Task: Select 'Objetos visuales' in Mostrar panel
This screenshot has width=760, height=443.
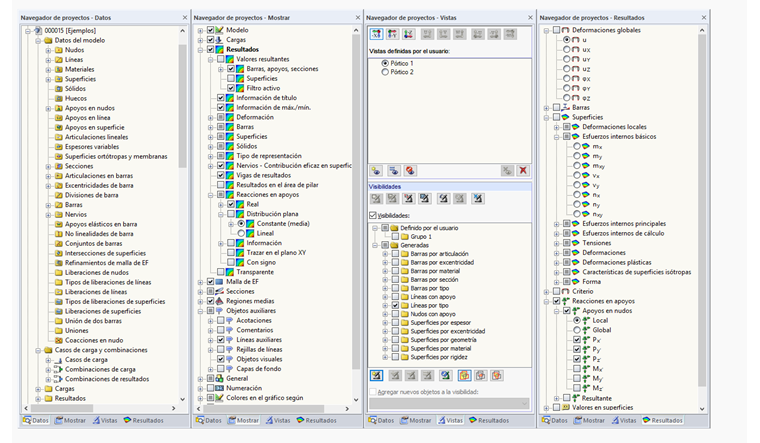Action: pos(259,359)
